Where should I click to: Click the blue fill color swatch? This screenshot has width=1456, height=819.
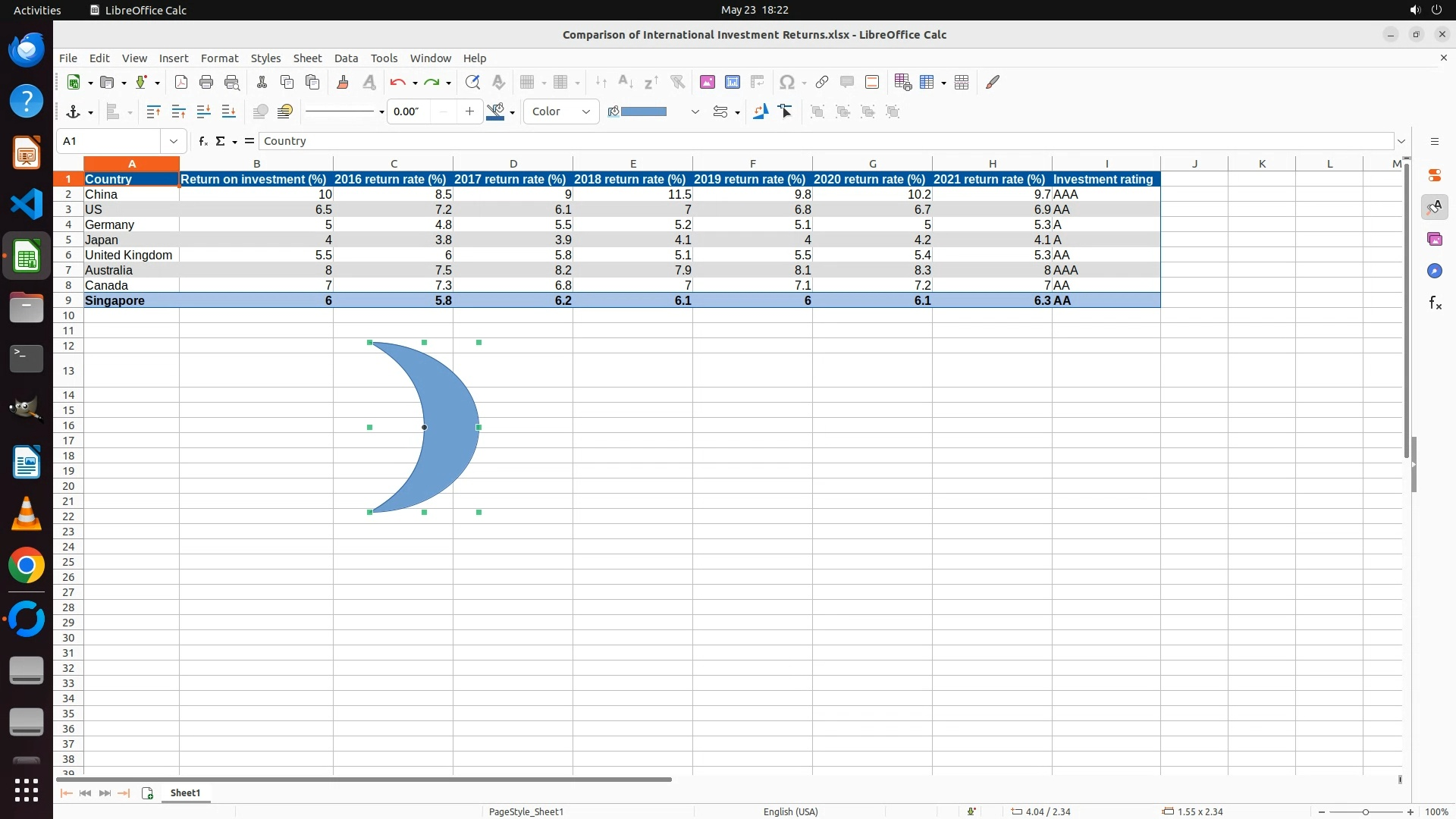click(x=643, y=111)
